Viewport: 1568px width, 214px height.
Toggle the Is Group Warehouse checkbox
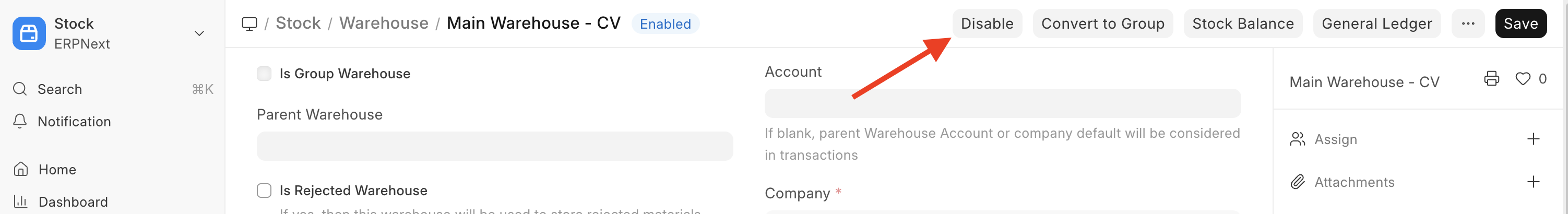(x=264, y=74)
